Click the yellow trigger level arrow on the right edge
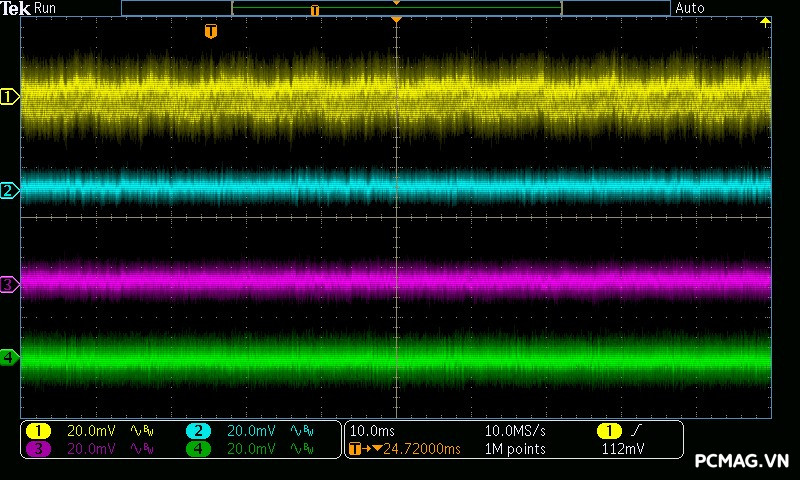Screen dimensions: 800x480 (766, 22)
